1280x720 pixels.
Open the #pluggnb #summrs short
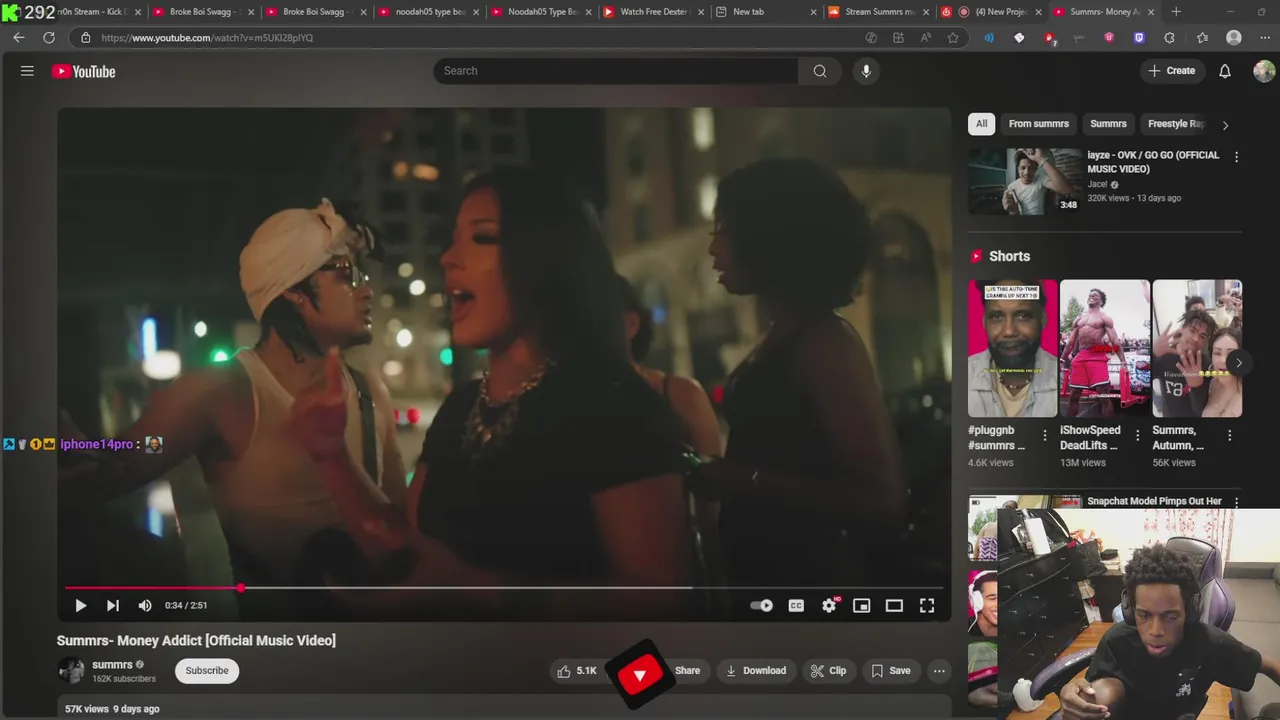[x=1012, y=348]
